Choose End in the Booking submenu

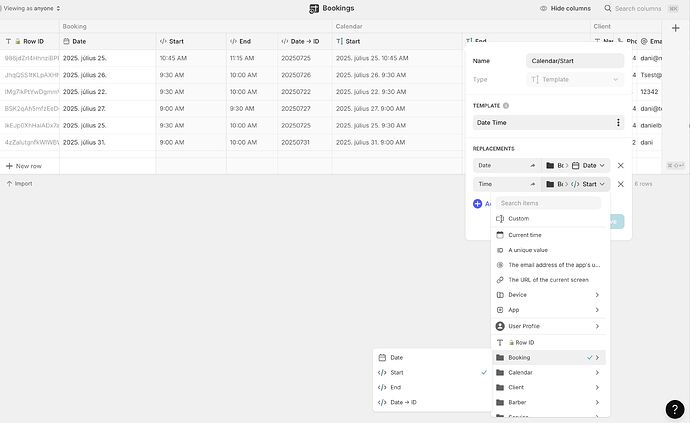click(x=432, y=387)
